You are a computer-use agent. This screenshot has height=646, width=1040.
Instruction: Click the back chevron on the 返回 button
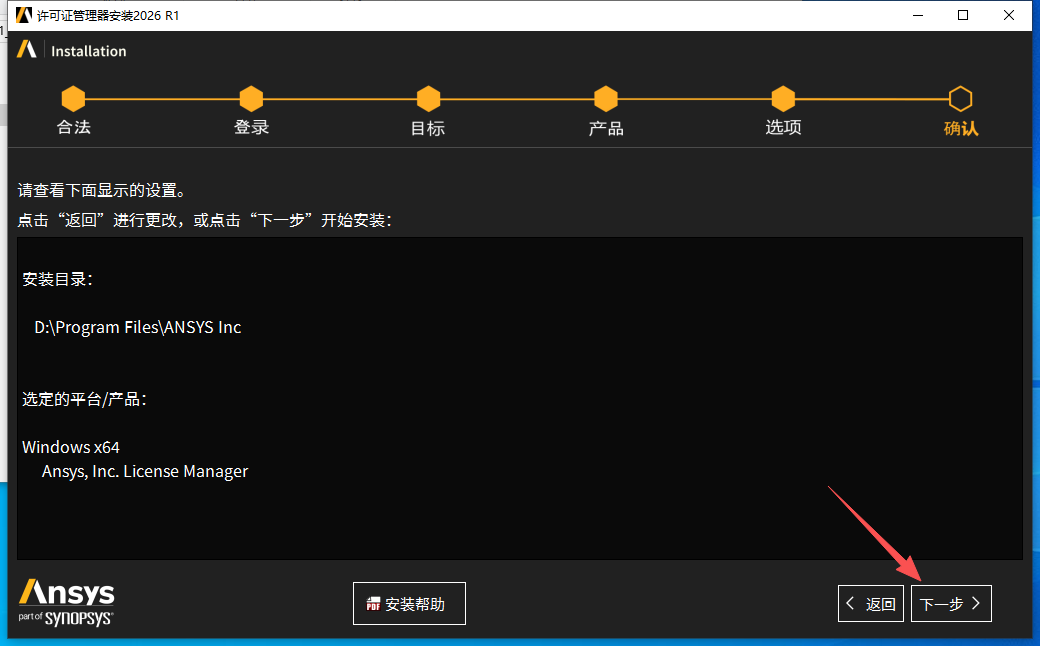pyautogui.click(x=849, y=603)
